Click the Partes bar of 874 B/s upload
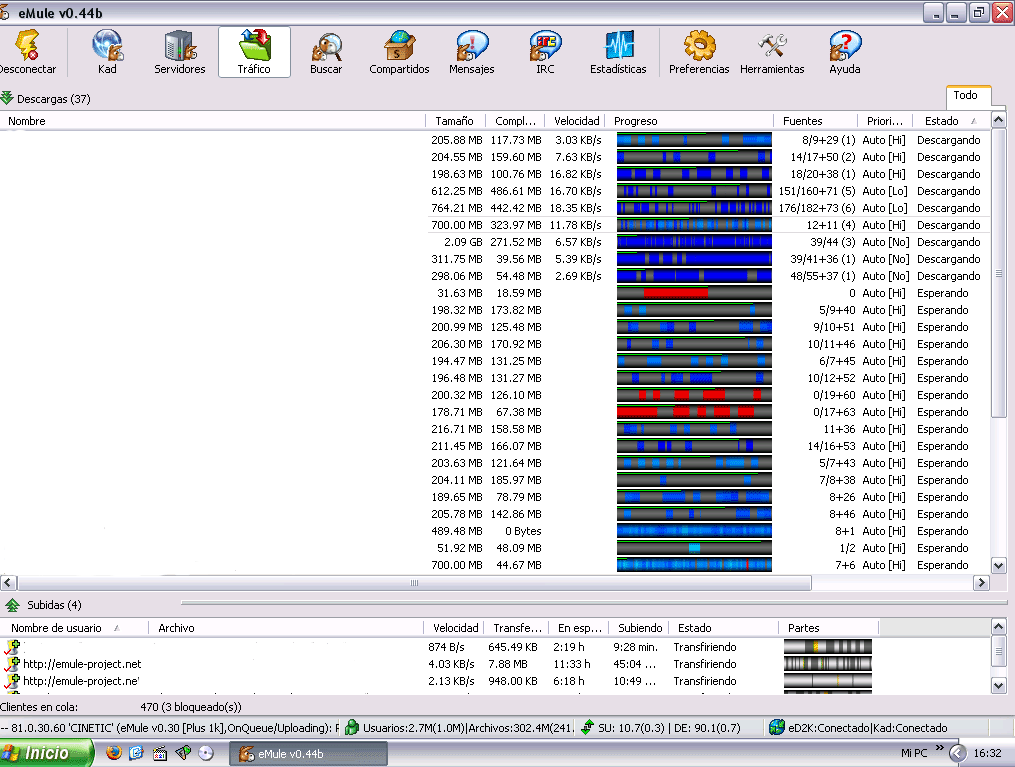1015x767 pixels. click(828, 647)
